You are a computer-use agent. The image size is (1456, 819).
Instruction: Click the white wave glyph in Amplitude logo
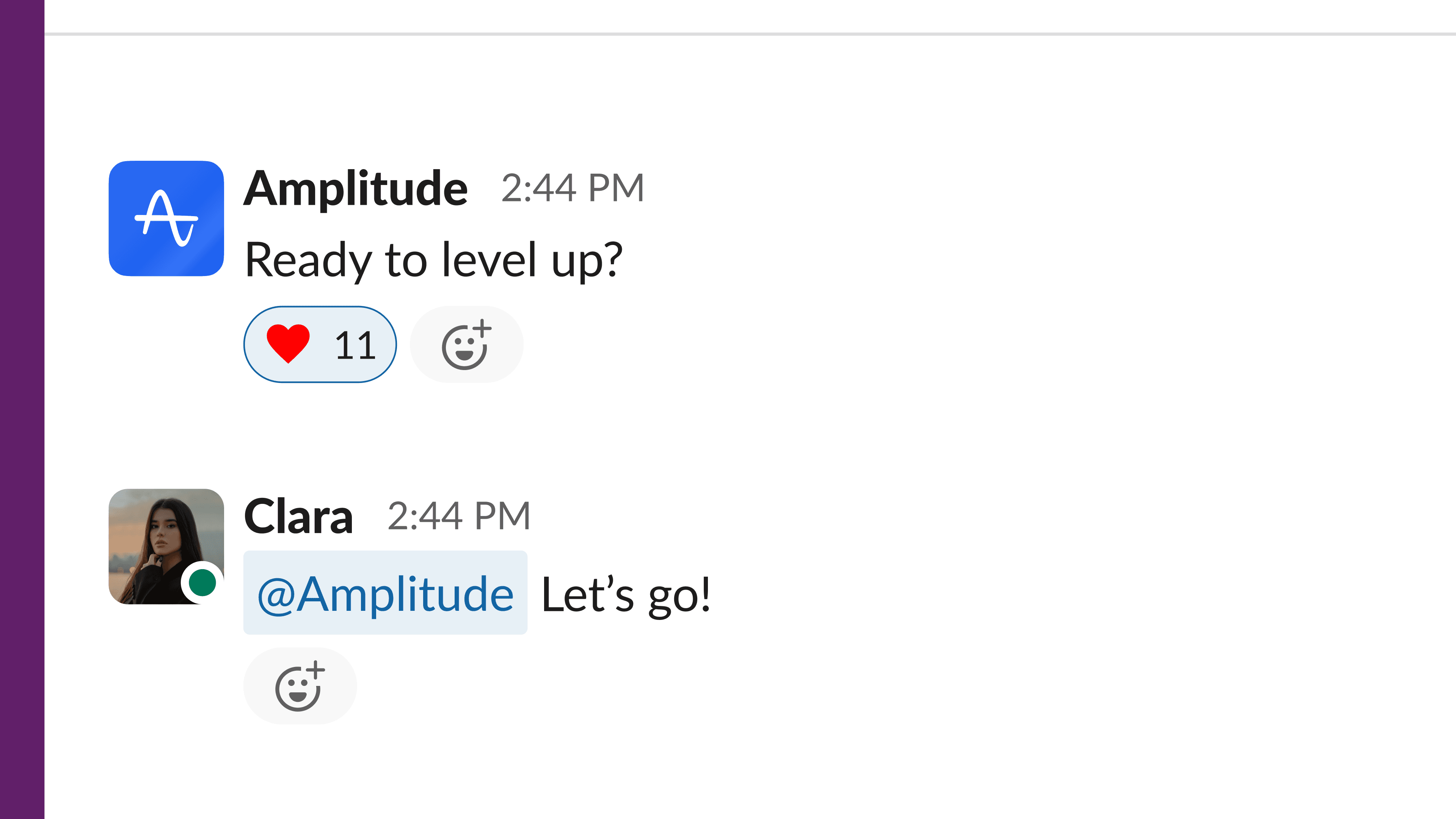(166, 218)
